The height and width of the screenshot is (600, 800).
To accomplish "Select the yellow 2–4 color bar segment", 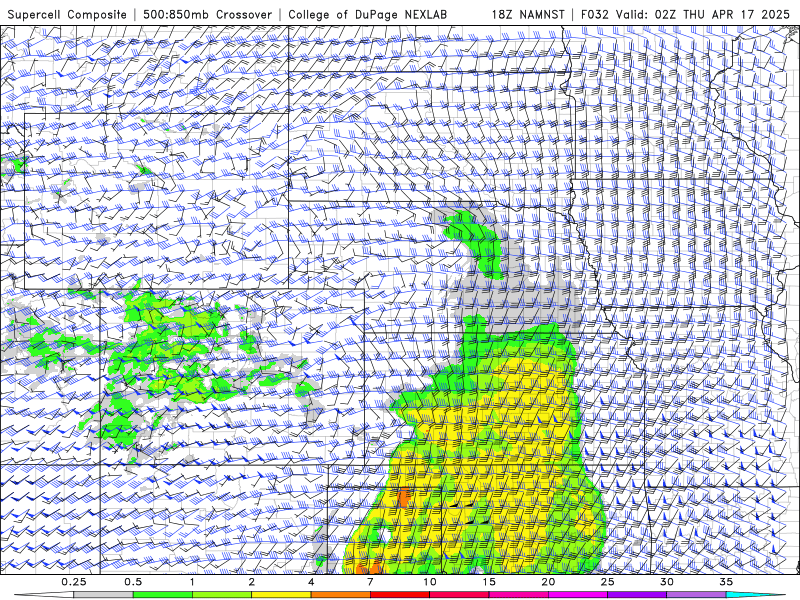I will [281, 595].
